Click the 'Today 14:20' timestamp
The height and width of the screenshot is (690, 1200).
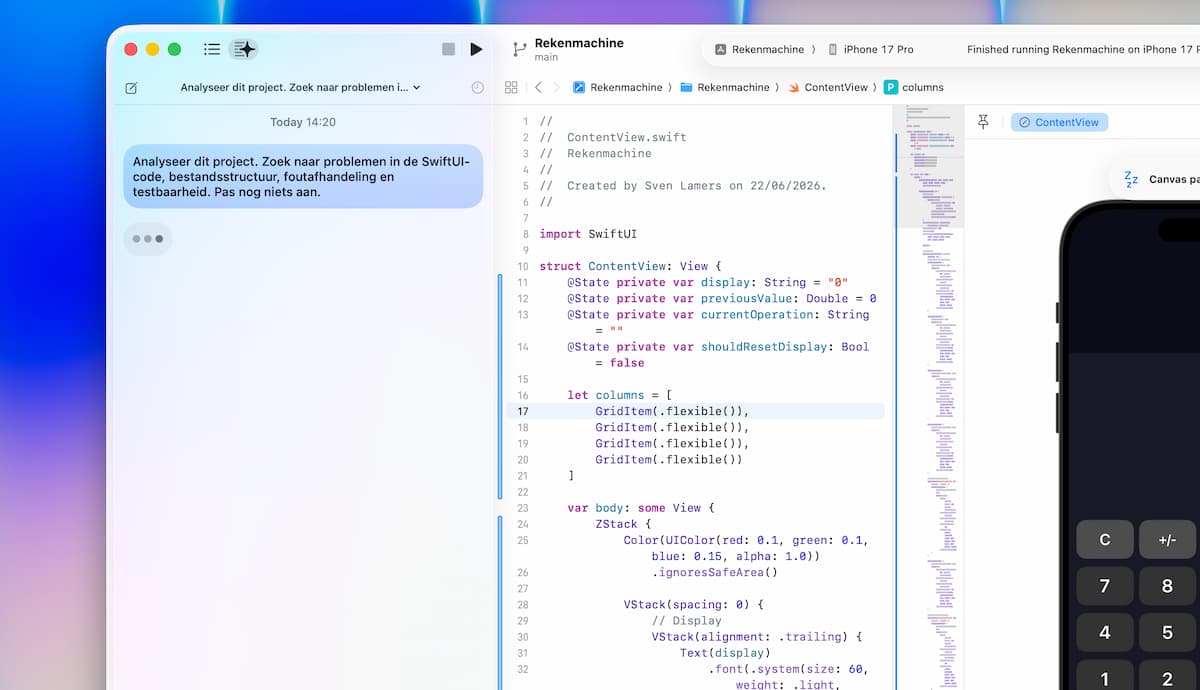(303, 122)
